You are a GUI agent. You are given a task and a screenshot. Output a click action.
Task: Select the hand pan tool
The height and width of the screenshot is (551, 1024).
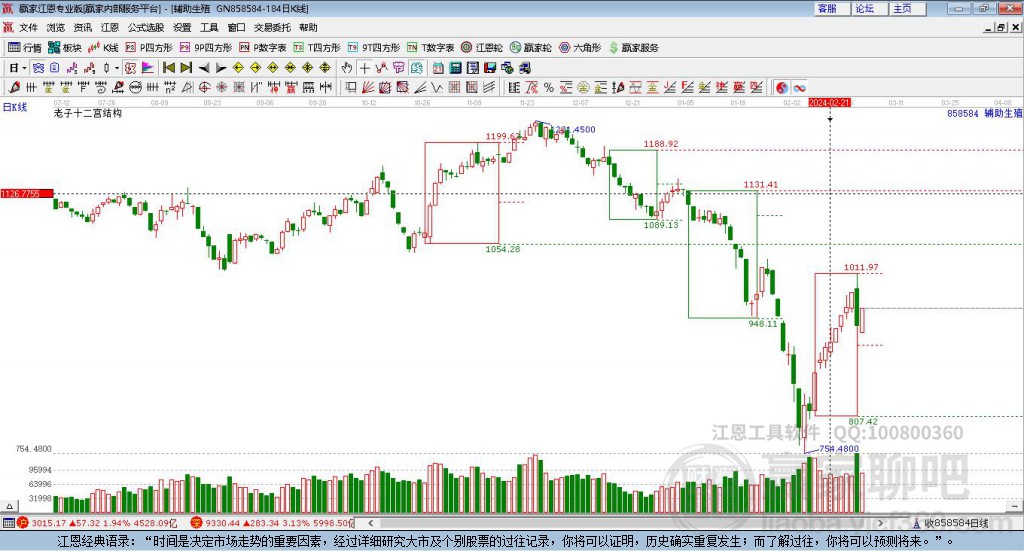[x=347, y=68]
